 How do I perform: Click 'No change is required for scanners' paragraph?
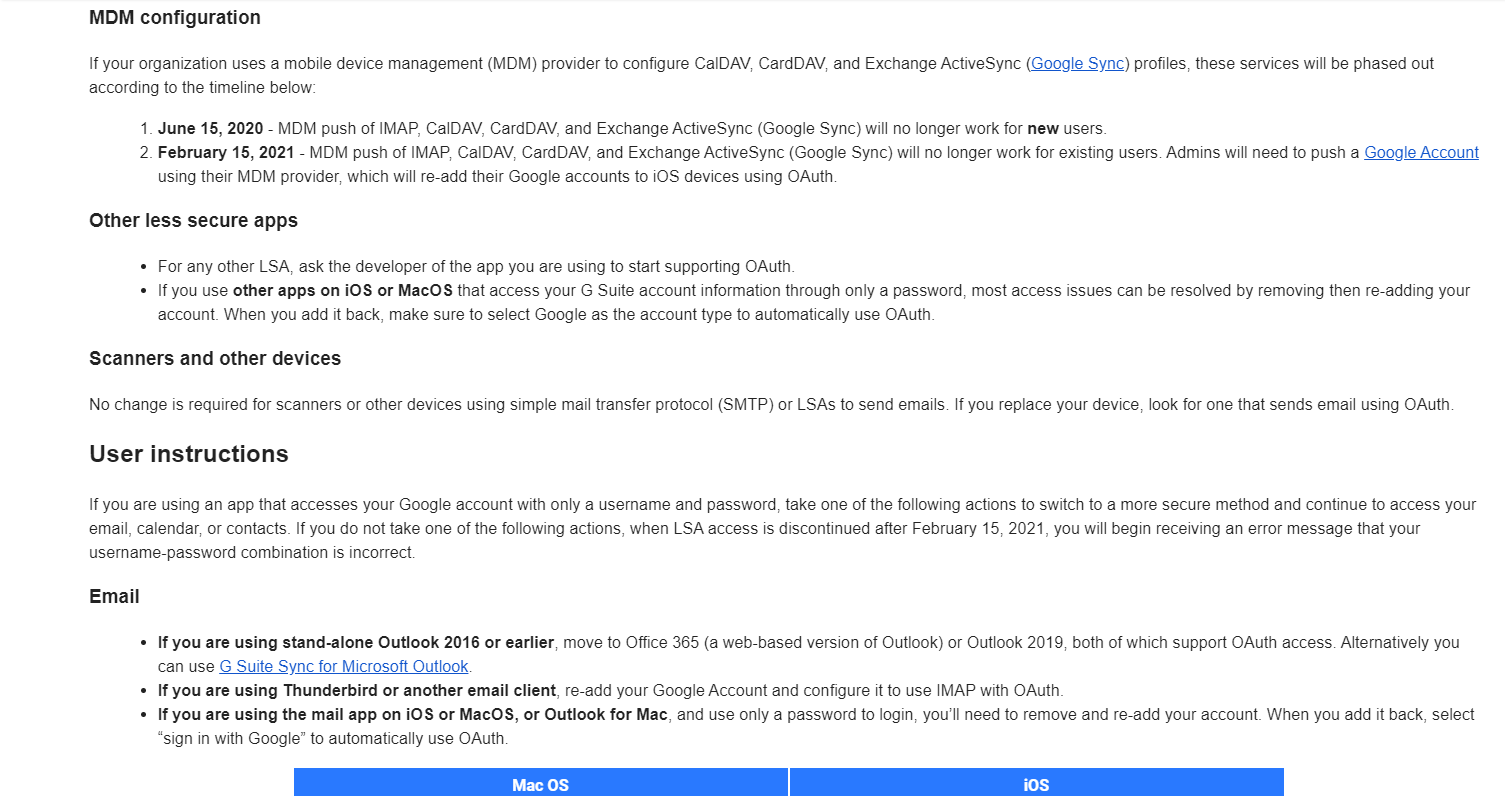click(771, 405)
